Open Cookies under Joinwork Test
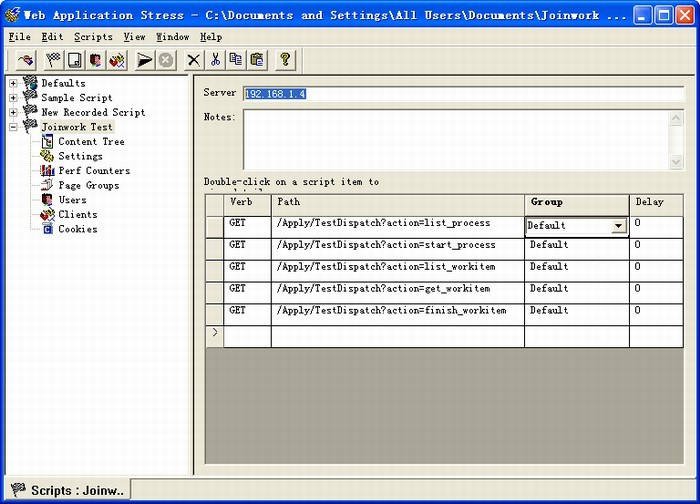 point(78,229)
